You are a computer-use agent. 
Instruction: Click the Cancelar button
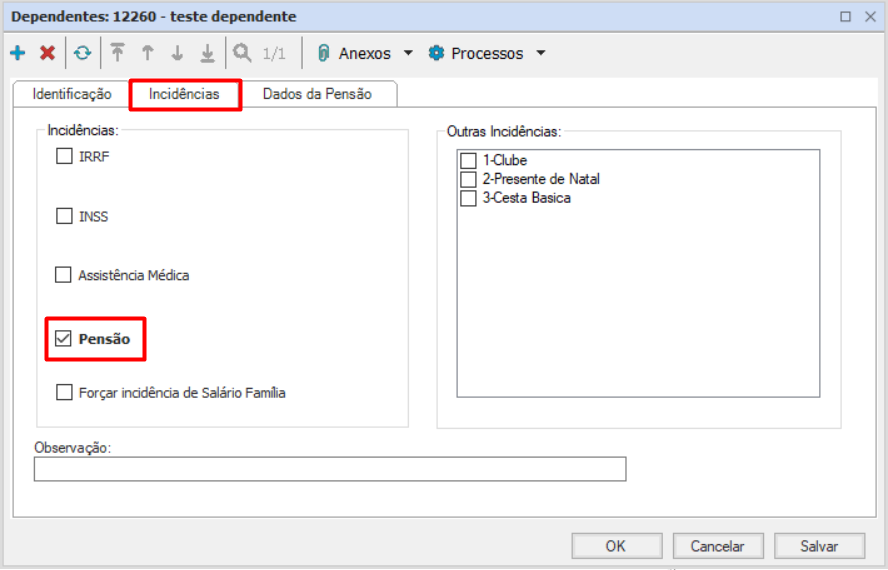pyautogui.click(x=718, y=546)
